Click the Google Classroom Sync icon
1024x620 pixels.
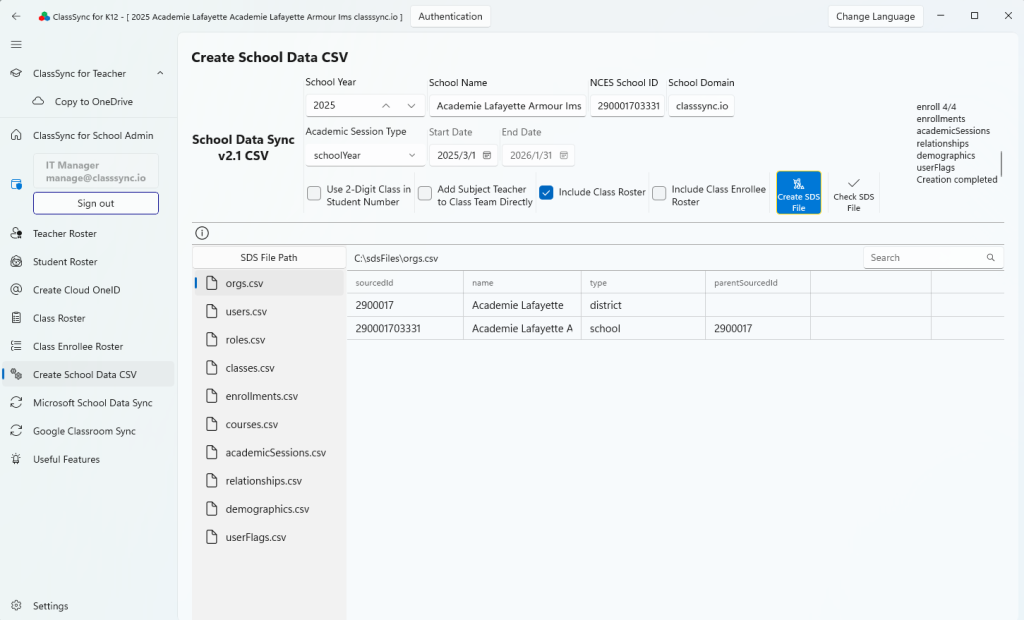coord(16,431)
